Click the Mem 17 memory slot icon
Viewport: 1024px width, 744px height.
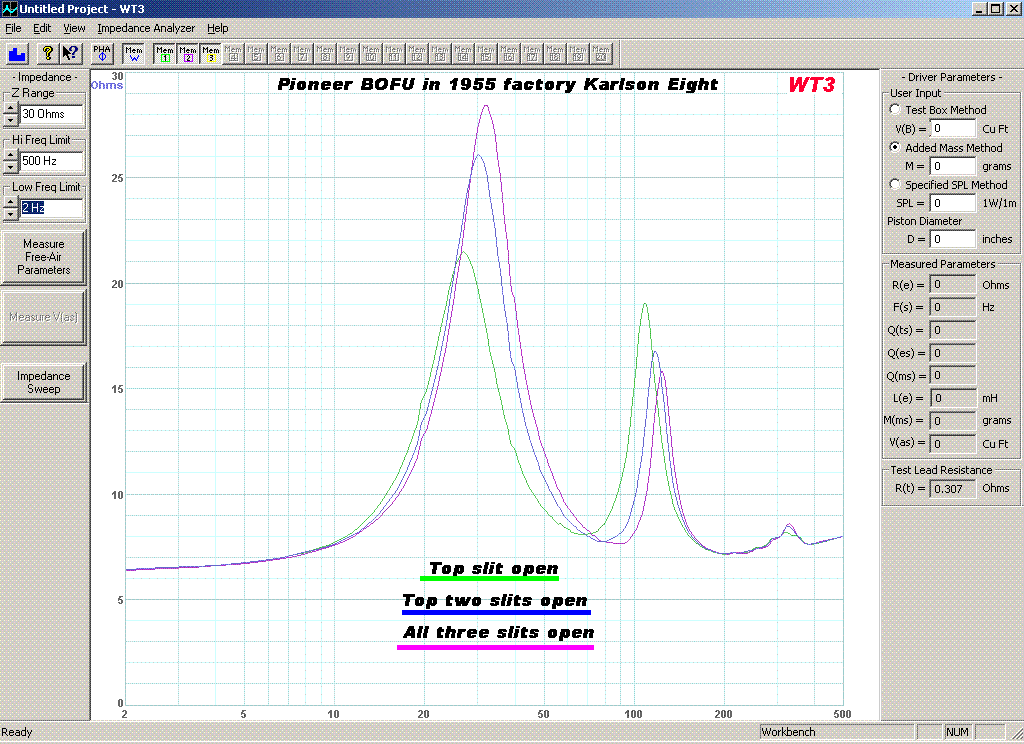532,54
